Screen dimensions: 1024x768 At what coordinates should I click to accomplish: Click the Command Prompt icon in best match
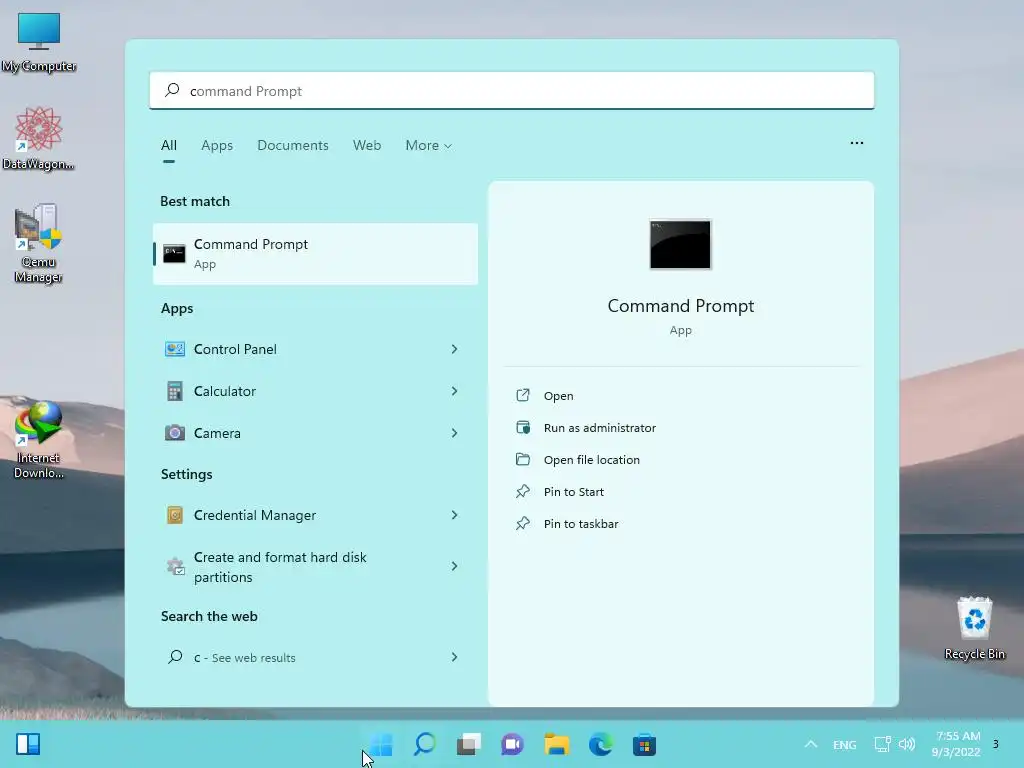pos(174,254)
